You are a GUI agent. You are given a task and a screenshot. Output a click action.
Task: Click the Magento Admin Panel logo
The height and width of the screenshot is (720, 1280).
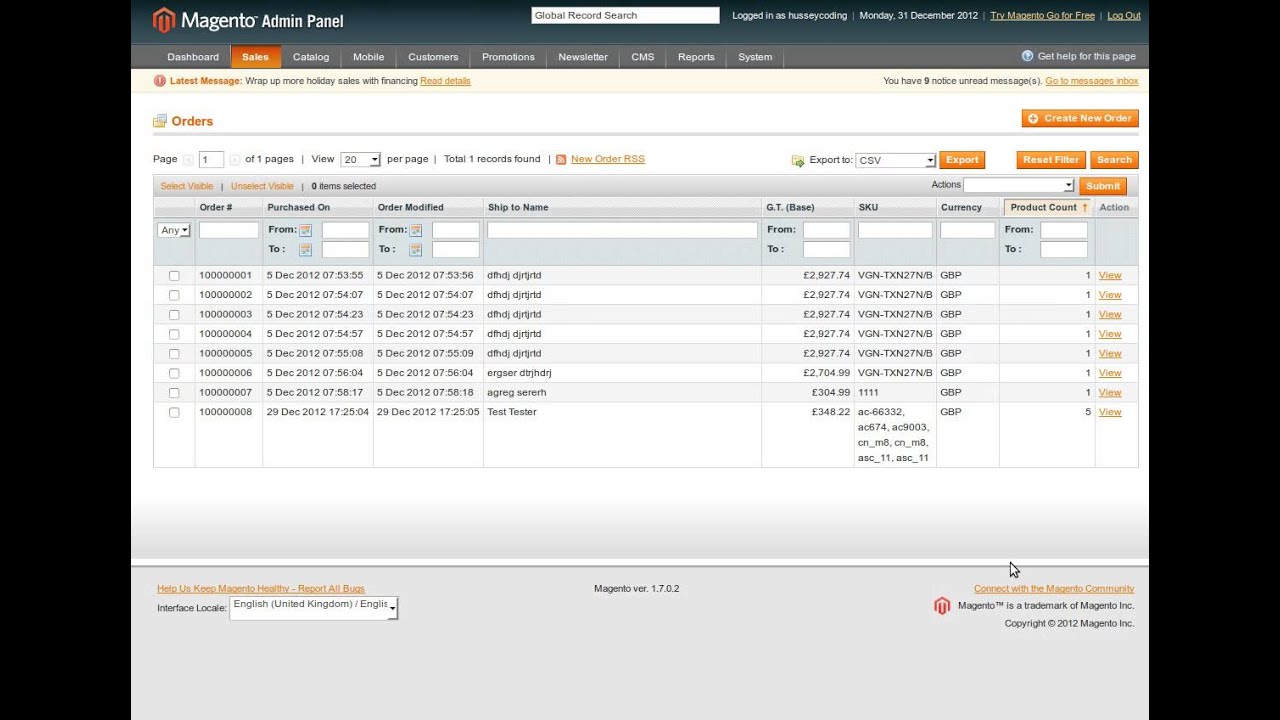[248, 20]
